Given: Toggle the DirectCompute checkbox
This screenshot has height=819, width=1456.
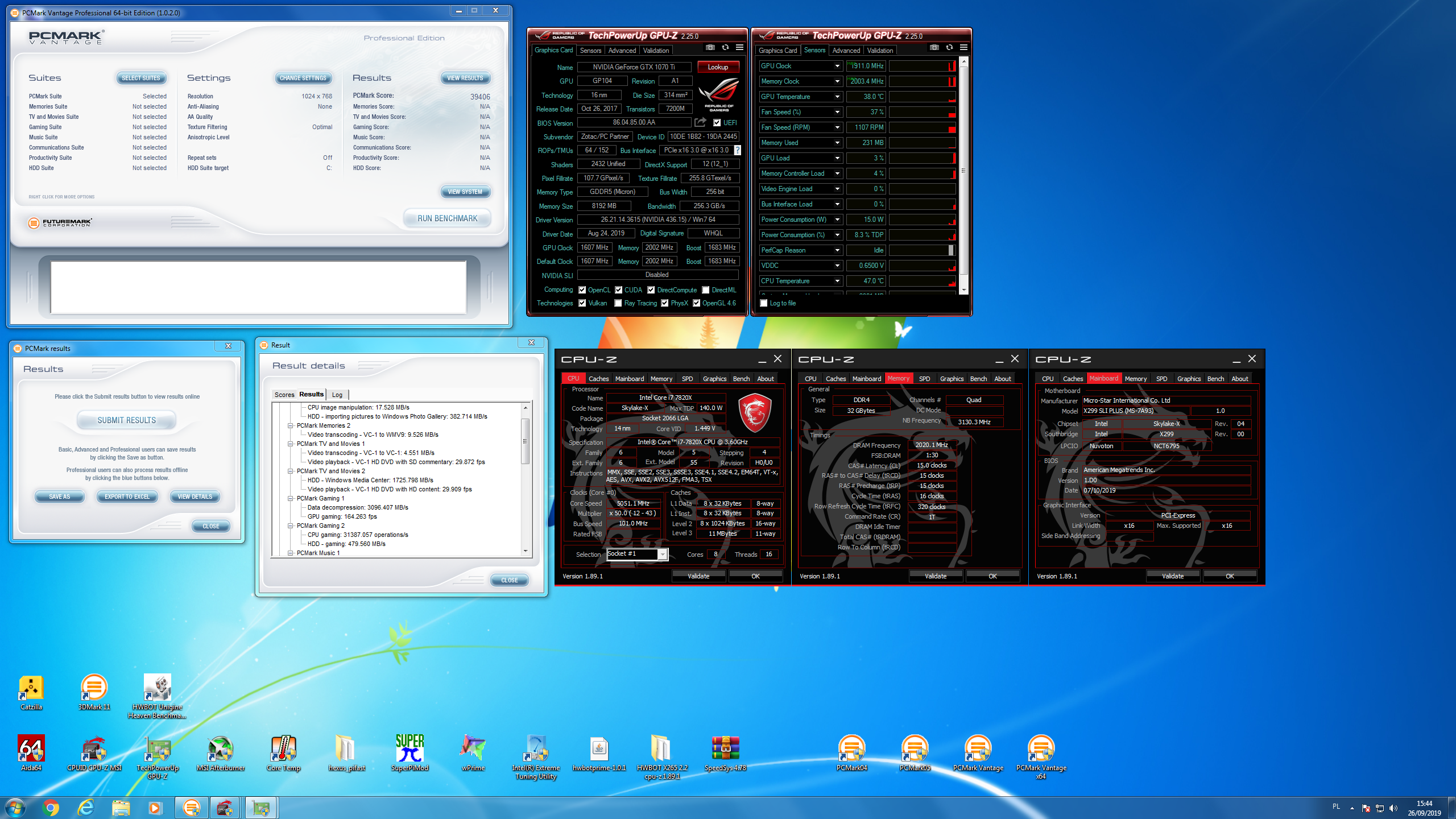Looking at the screenshot, I should 651,290.
